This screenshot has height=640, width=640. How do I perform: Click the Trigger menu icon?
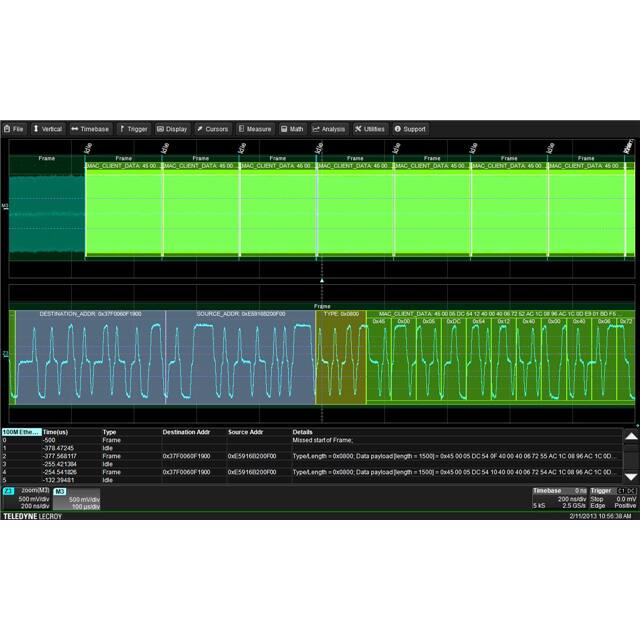(122, 129)
